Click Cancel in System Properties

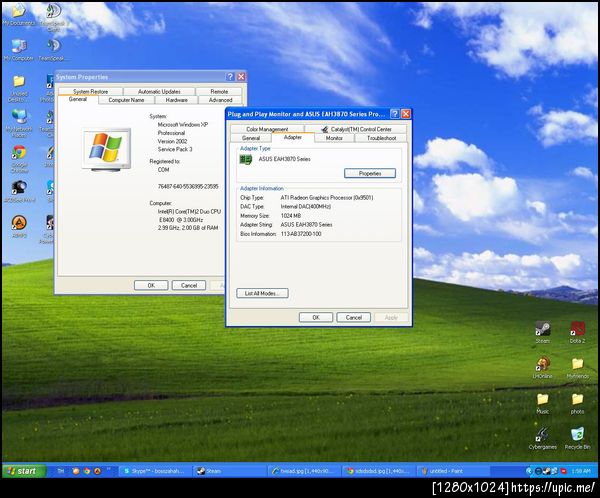(x=189, y=285)
